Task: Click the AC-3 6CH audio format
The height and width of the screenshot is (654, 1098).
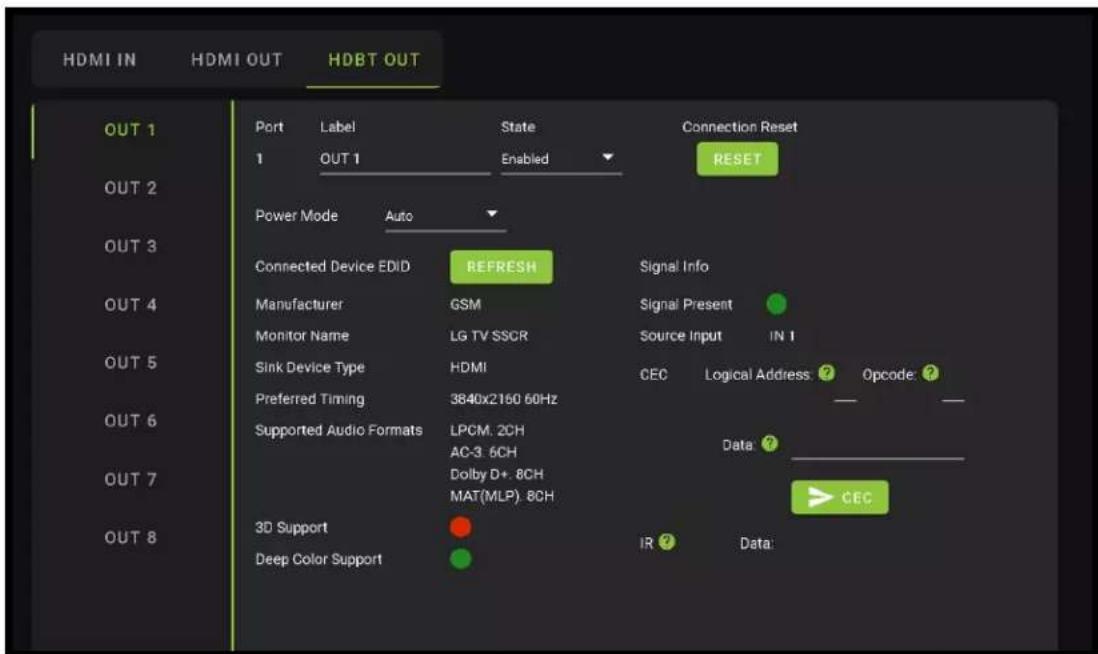Action: pos(483,452)
